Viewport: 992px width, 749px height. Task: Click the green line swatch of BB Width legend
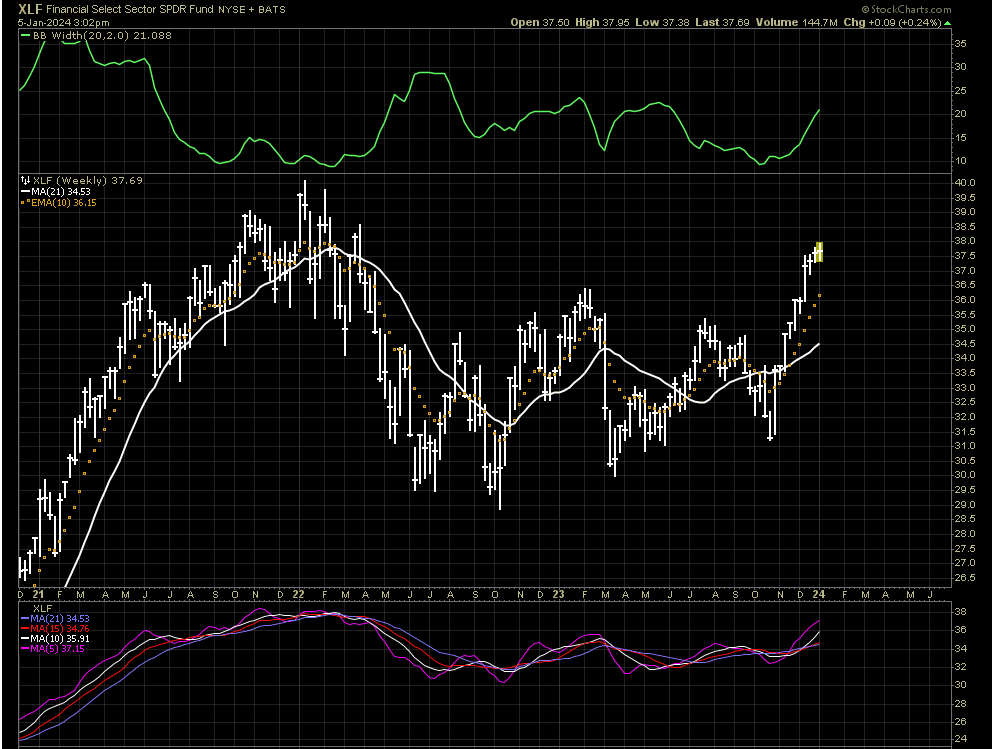[x=25, y=35]
